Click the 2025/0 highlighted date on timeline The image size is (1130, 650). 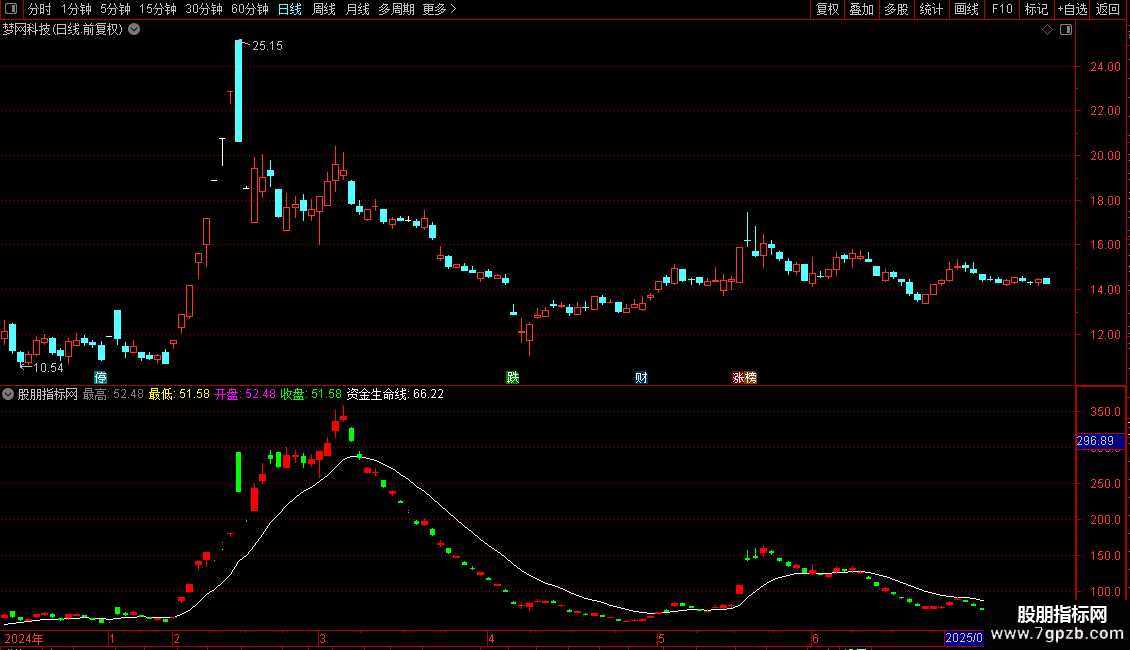point(964,638)
